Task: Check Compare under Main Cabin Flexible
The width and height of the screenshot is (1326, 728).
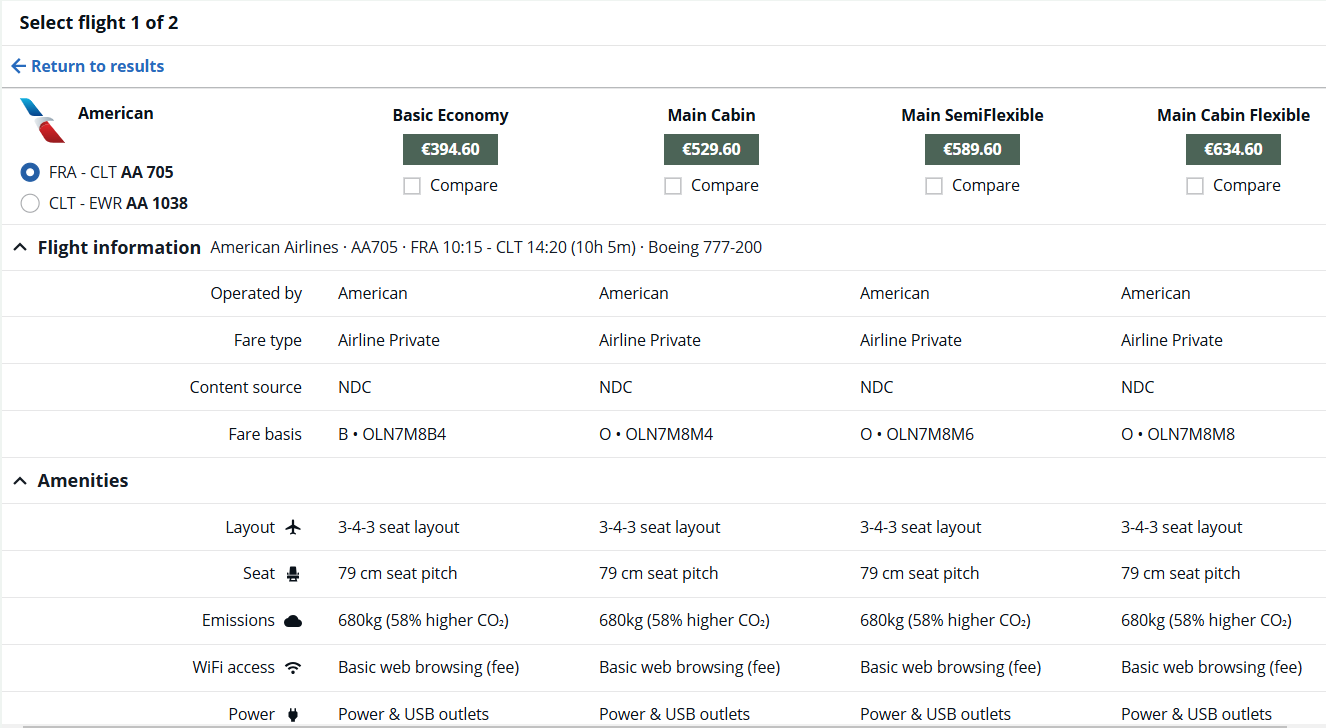Action: 1195,186
